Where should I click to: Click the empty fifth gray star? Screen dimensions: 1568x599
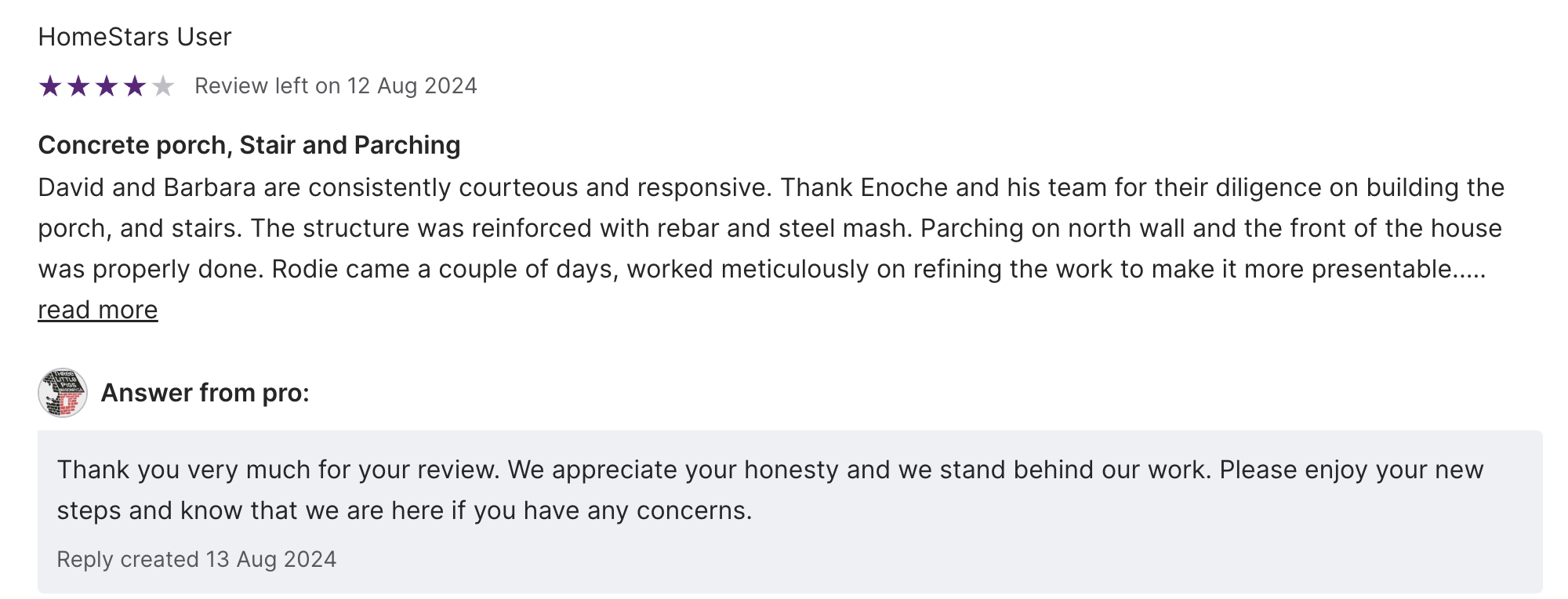[x=163, y=86]
